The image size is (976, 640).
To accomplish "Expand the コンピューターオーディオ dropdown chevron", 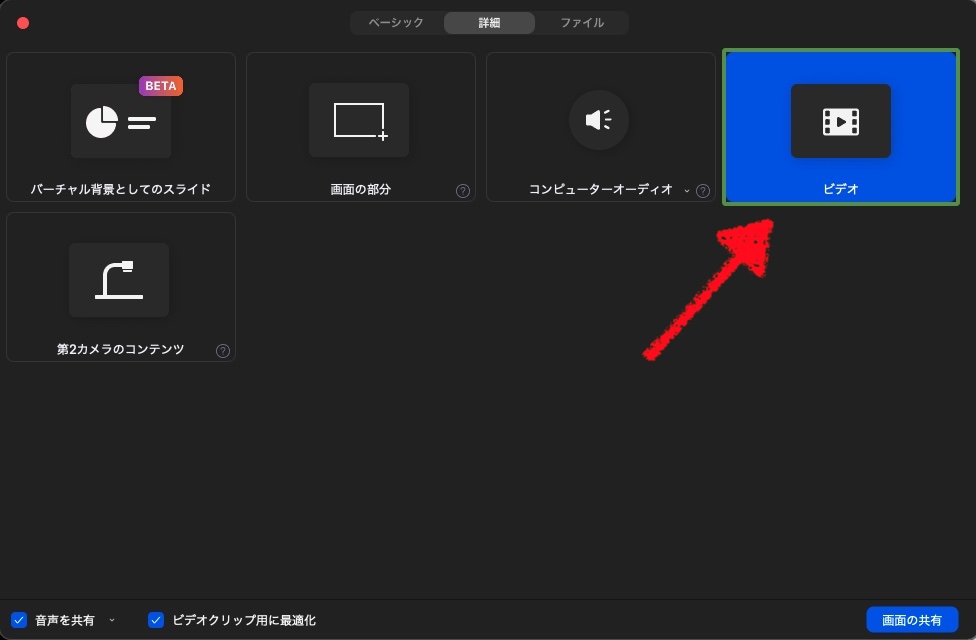I will click(x=685, y=190).
